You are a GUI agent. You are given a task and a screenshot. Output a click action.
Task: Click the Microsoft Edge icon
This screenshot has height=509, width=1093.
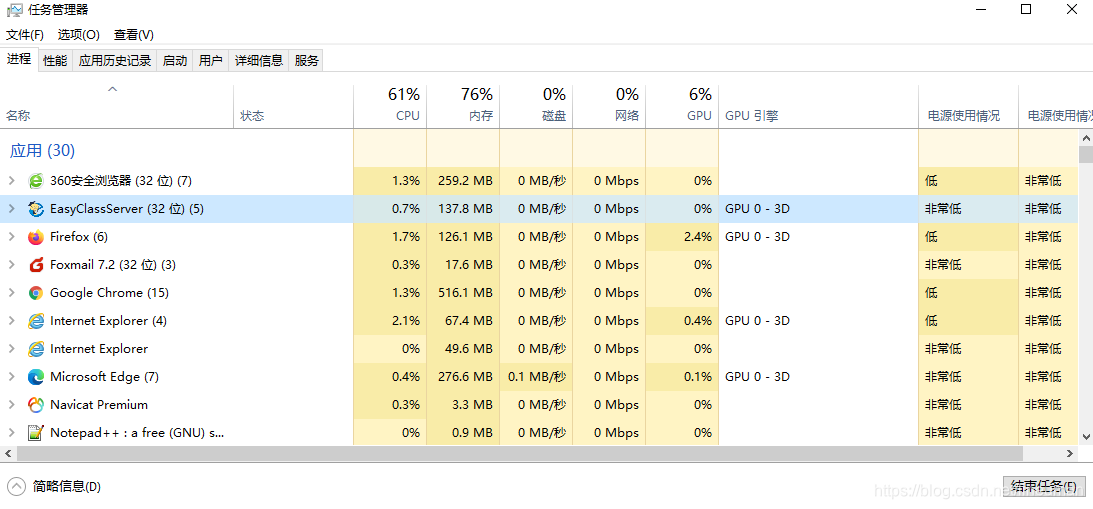click(36, 377)
